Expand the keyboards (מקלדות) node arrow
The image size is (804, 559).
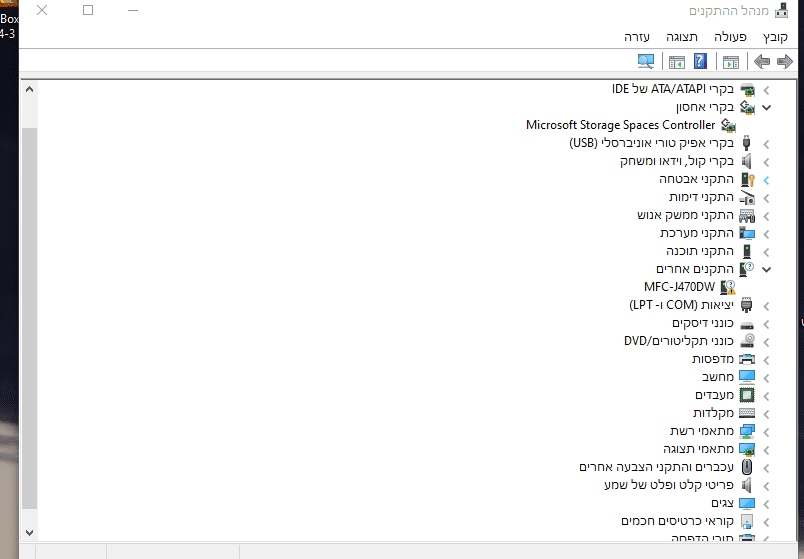coord(766,414)
